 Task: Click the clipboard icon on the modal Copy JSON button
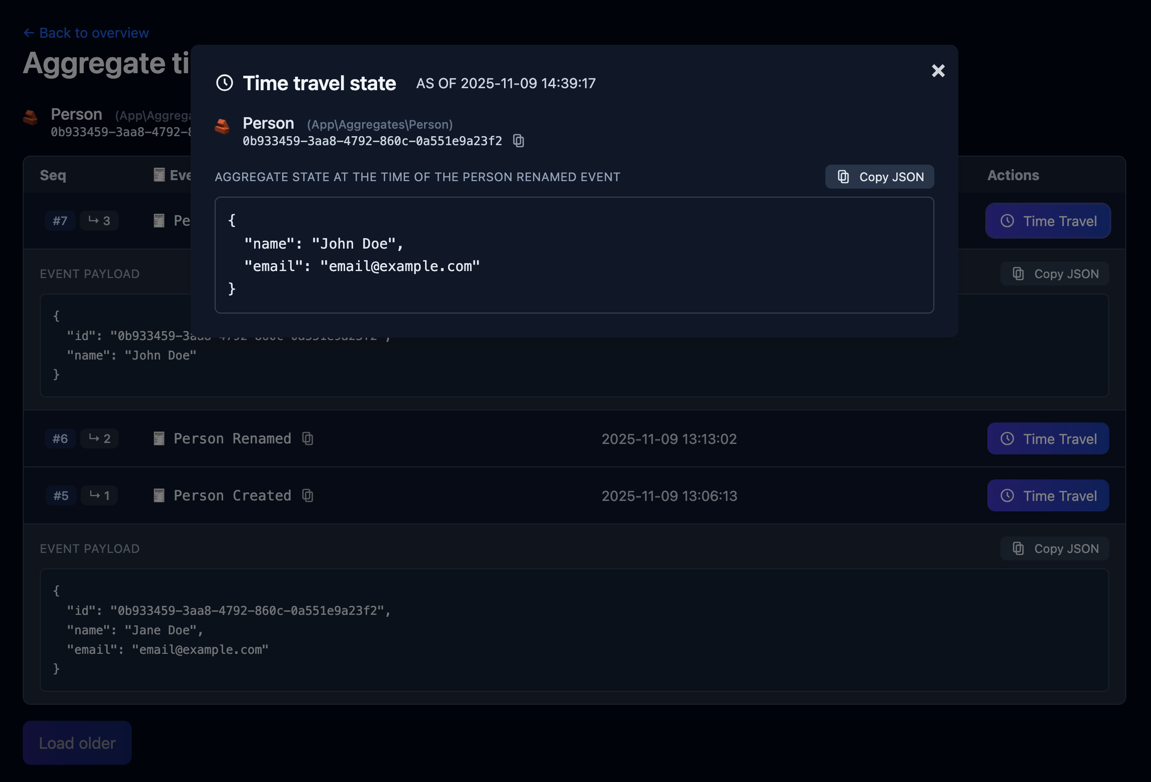(x=841, y=176)
